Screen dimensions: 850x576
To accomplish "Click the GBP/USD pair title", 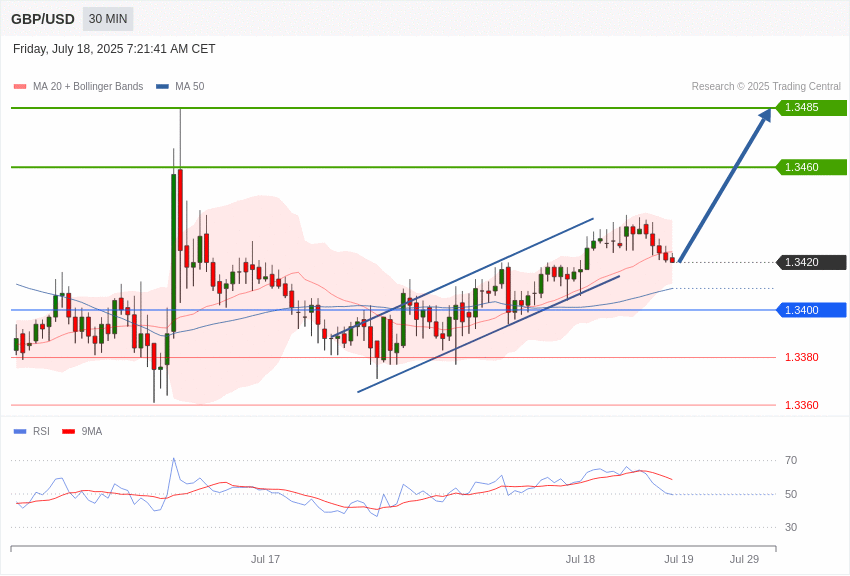I will [x=43, y=19].
